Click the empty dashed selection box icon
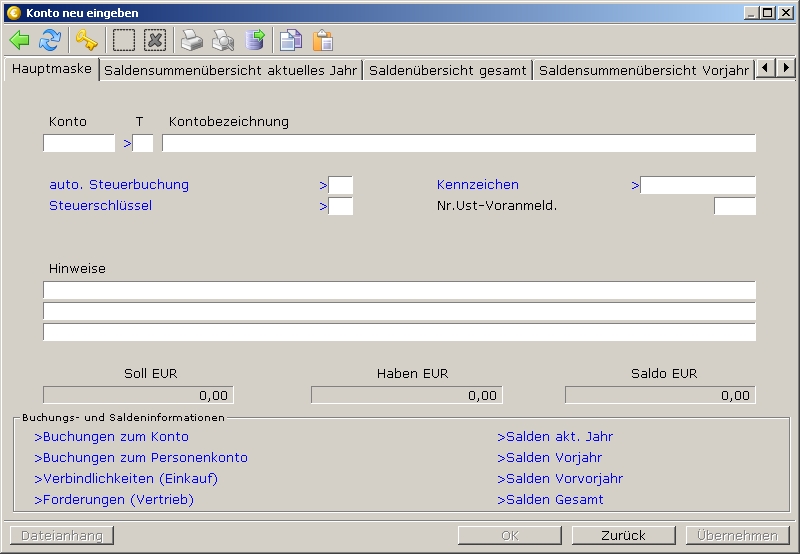The height and width of the screenshot is (554, 800). [124, 40]
